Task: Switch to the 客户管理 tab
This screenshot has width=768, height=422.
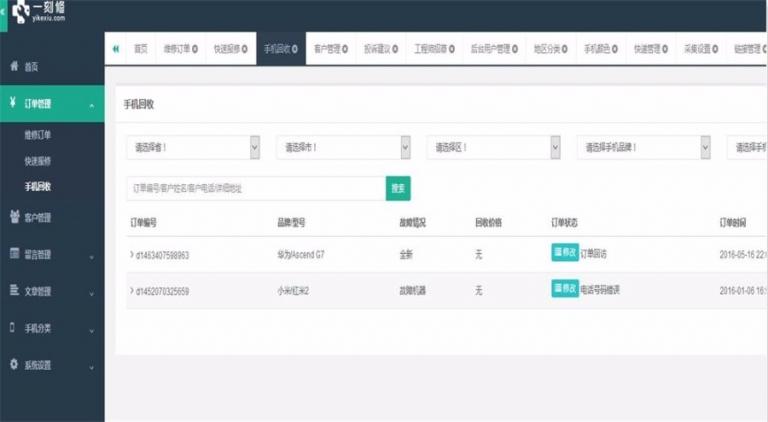Action: 330,48
